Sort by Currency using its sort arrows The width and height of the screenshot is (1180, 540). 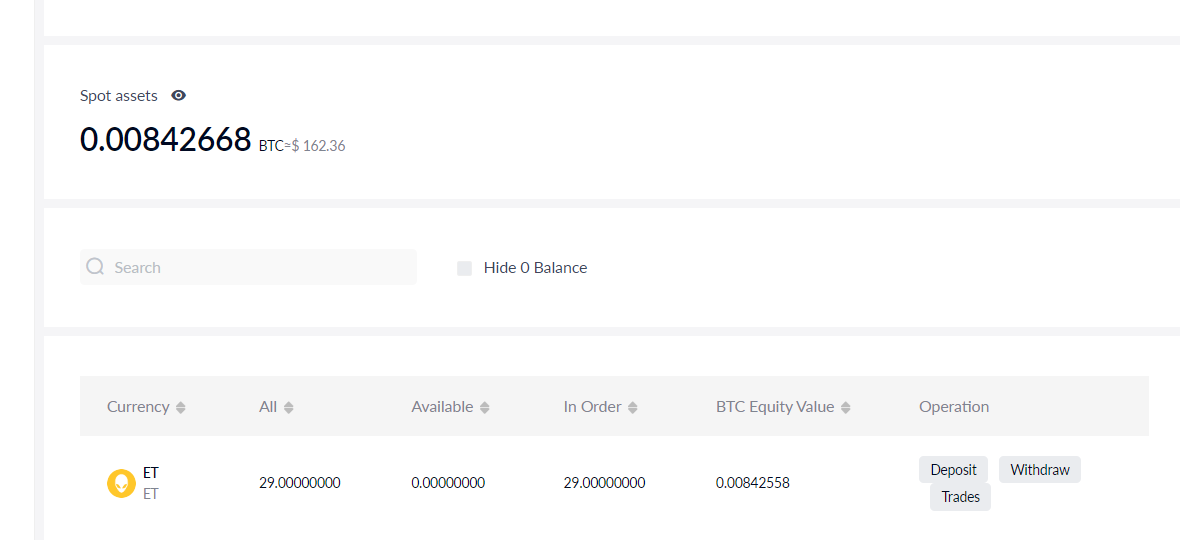181,408
